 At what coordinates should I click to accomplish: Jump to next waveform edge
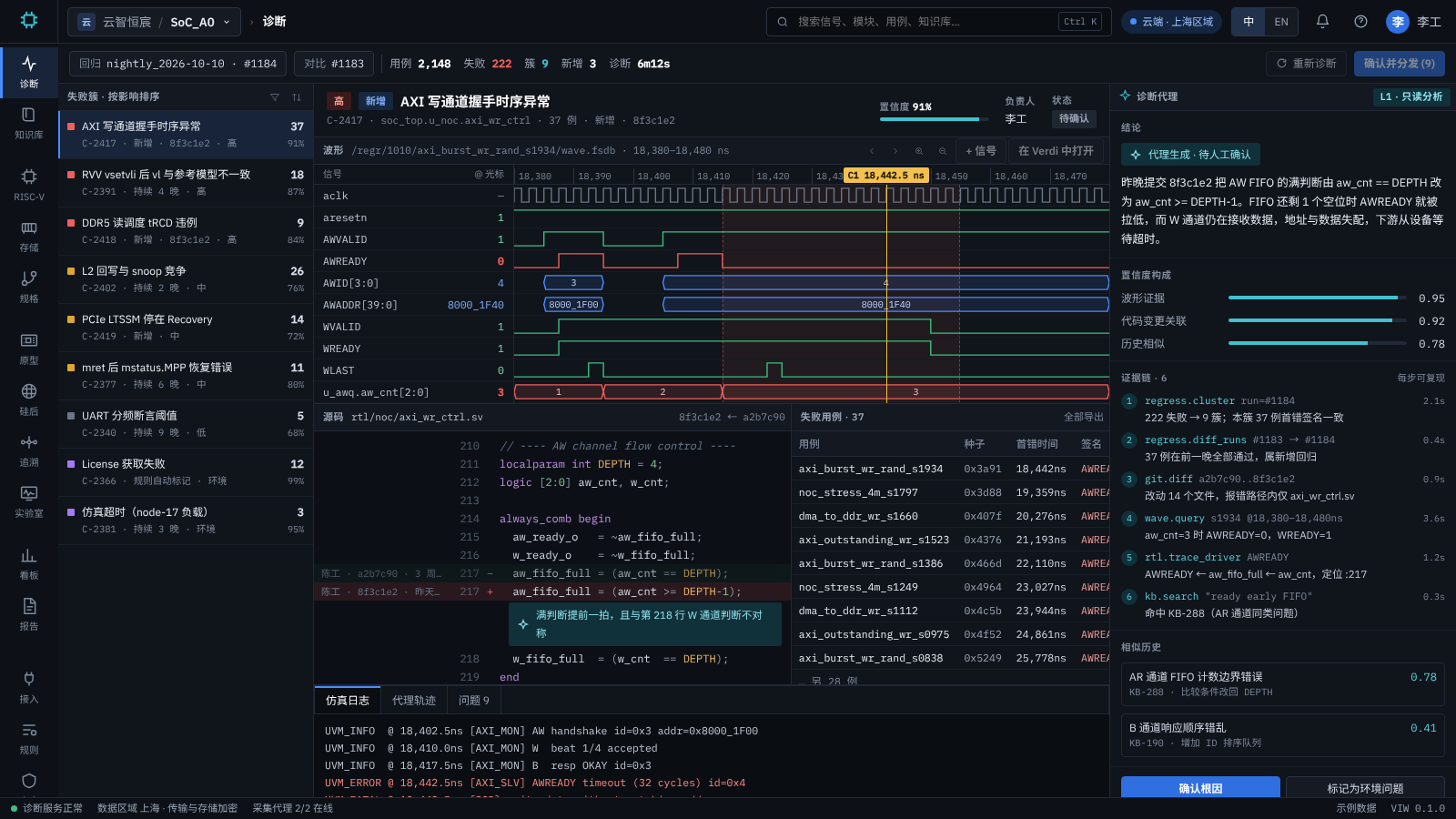895,151
